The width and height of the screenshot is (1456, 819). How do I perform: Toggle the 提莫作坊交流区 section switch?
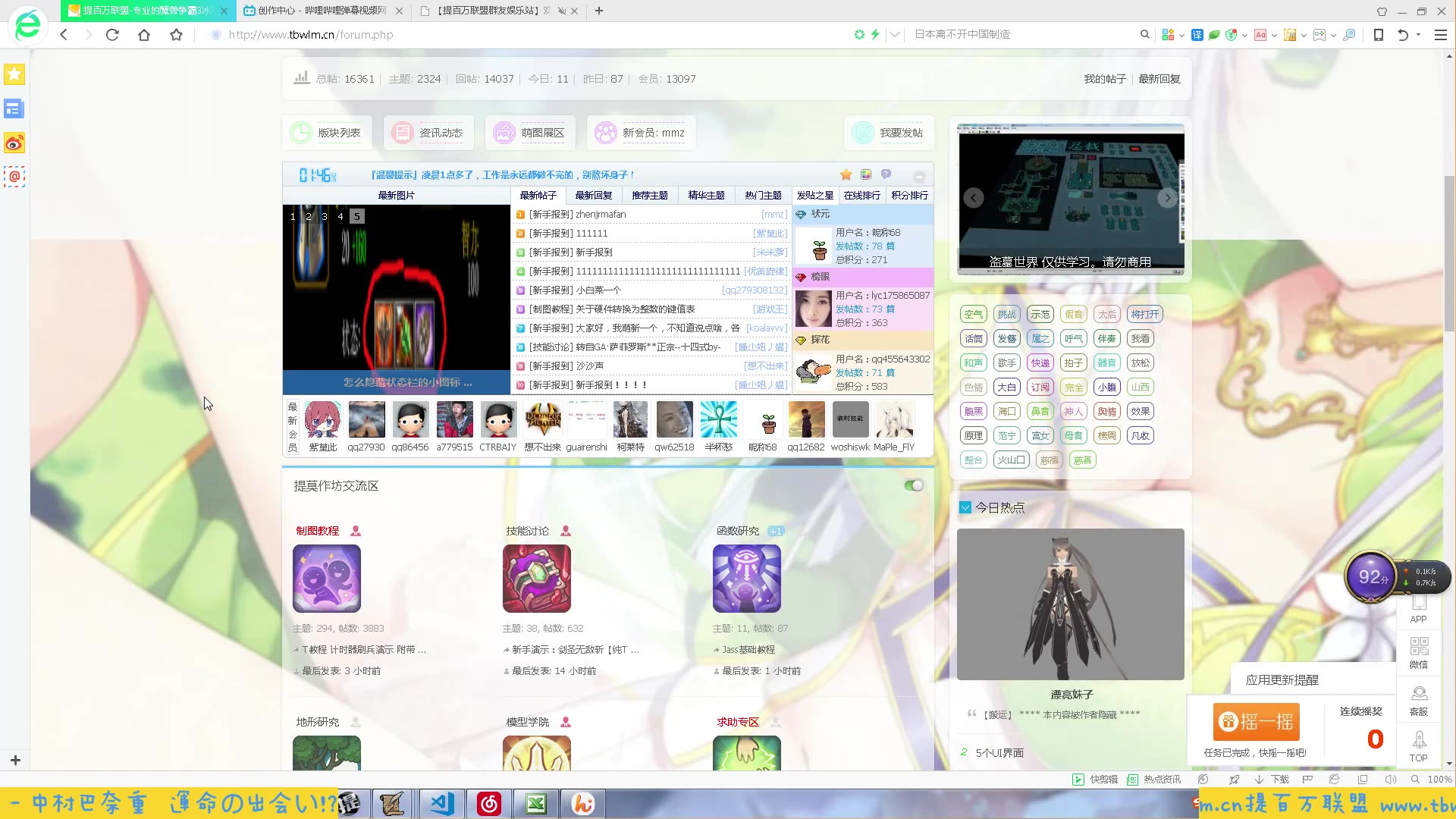(914, 485)
